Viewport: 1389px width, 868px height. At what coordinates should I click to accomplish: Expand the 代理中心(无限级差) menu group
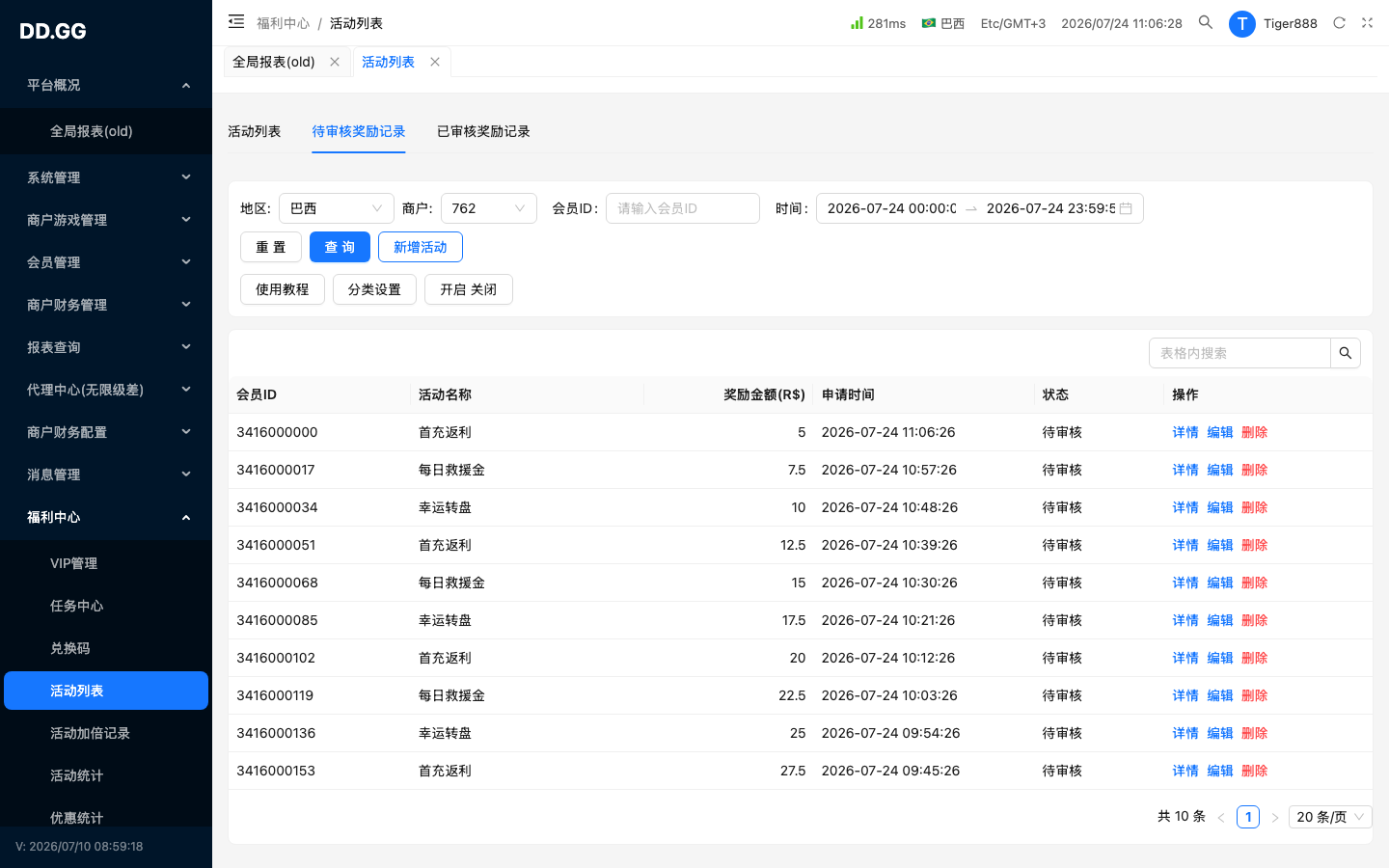coord(106,390)
